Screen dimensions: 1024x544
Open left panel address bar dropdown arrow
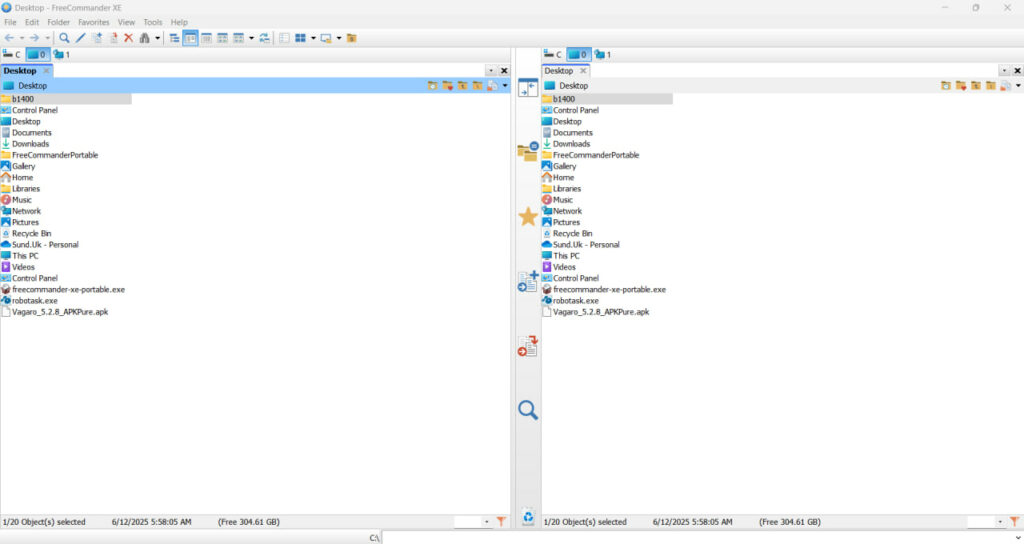point(505,86)
